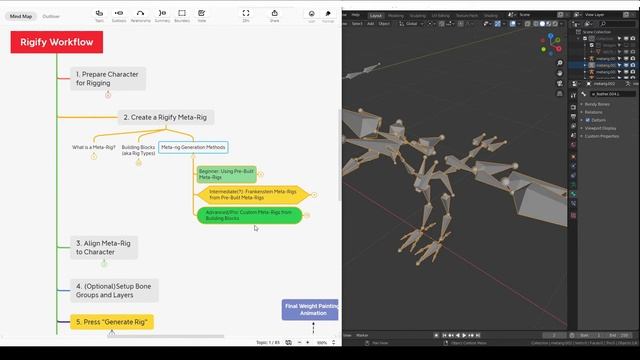Open the Object menu in viewport header
Viewport: 640px width, 360px height.
coord(384,24)
